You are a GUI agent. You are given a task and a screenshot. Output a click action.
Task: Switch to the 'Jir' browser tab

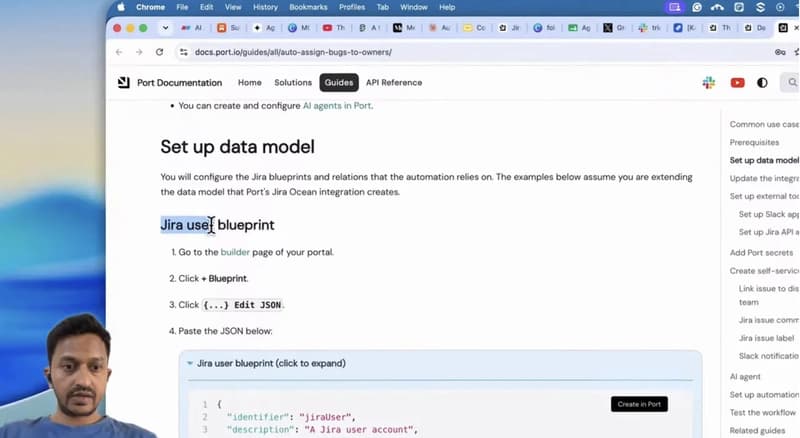point(509,28)
